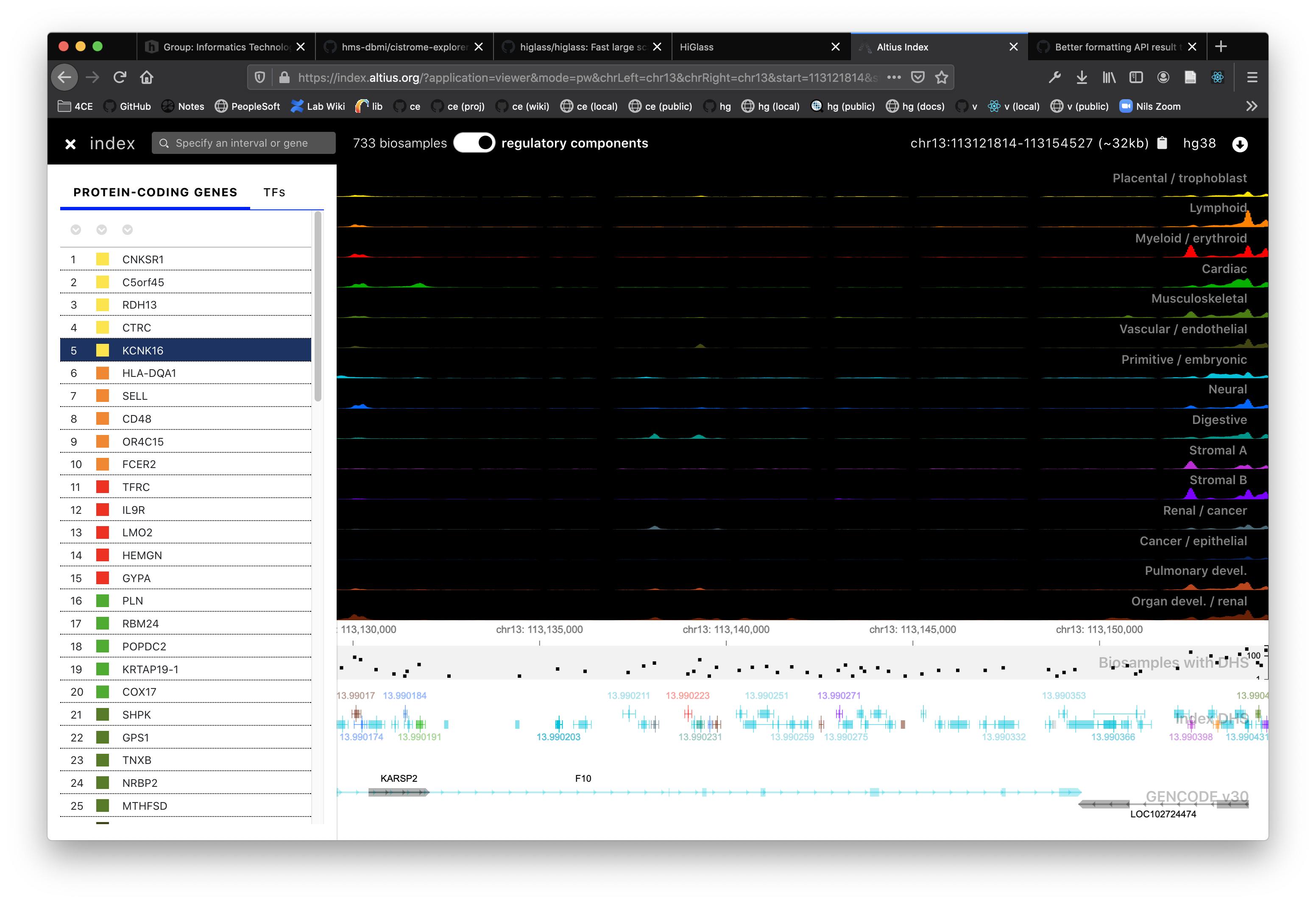Viewport: 1316px width, 903px height.
Task: Open the first sort chevron above the gene list
Action: tap(76, 230)
